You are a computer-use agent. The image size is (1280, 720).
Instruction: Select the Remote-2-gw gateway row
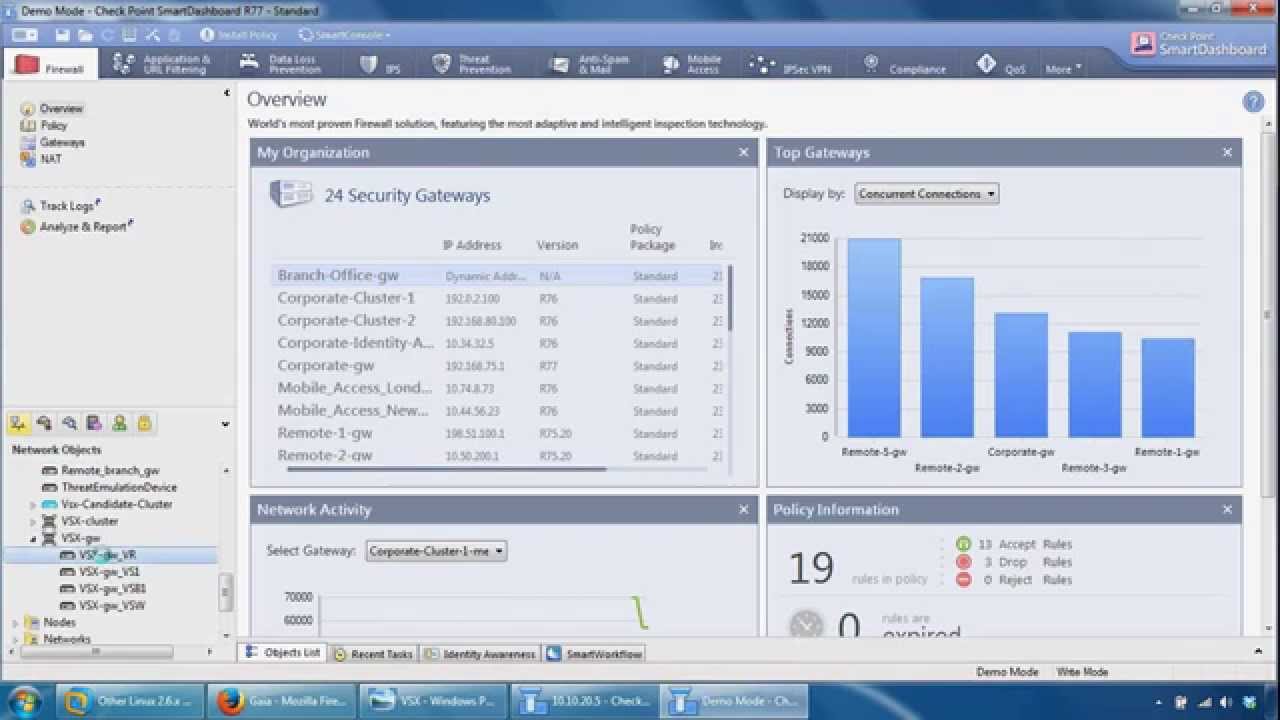pyautogui.click(x=499, y=455)
